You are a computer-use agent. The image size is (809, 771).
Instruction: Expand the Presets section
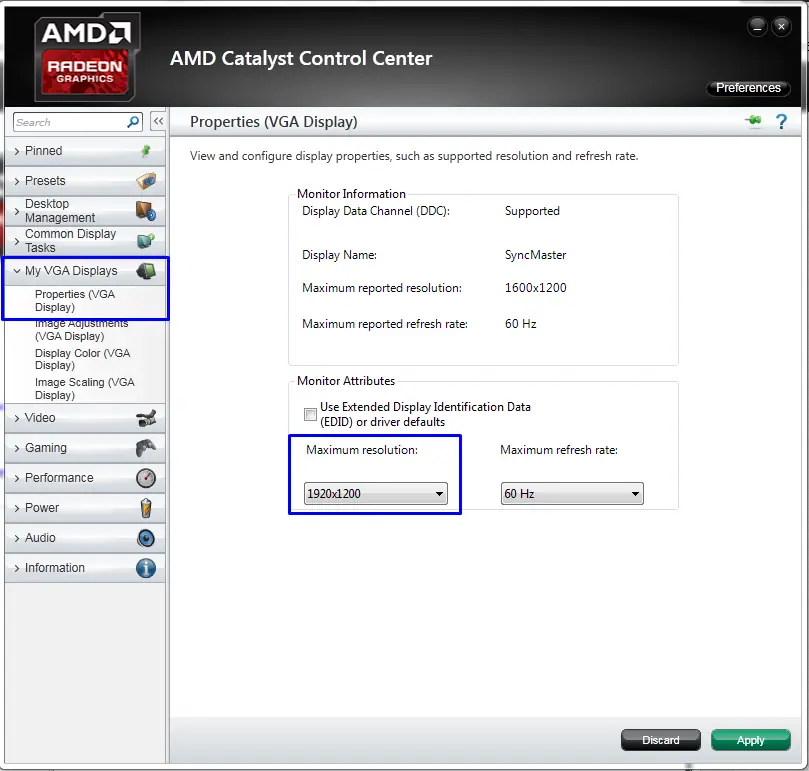85,181
